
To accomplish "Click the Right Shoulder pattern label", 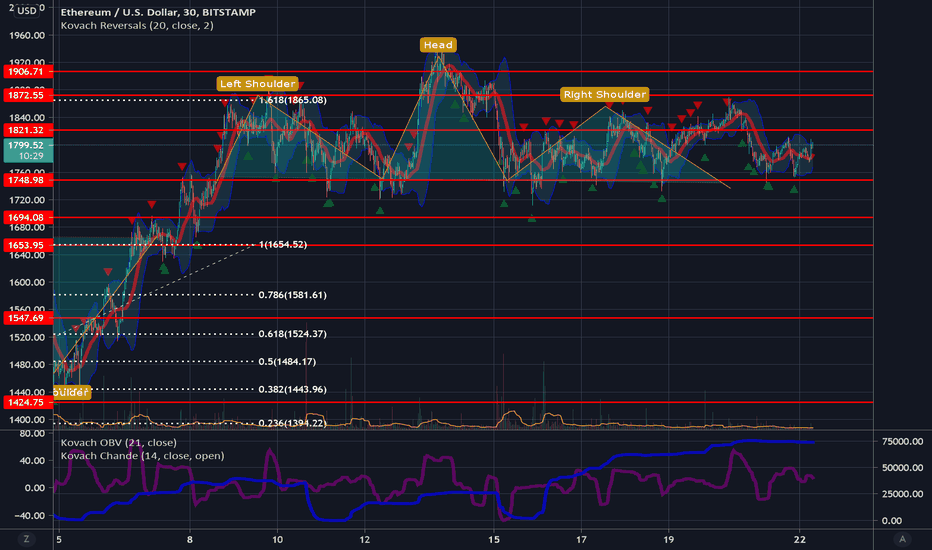I will tap(604, 95).
